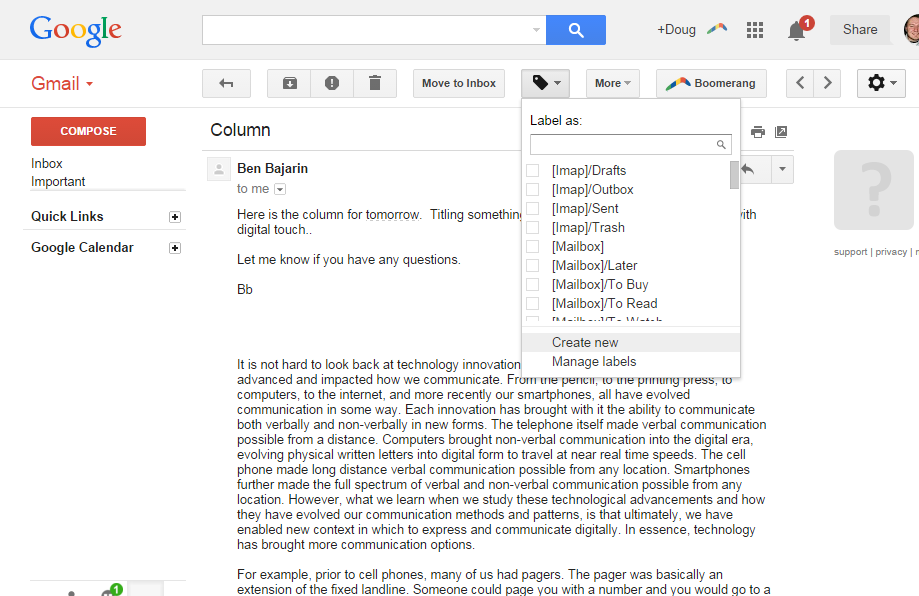Click the Boomerang toolbar button

[711, 83]
